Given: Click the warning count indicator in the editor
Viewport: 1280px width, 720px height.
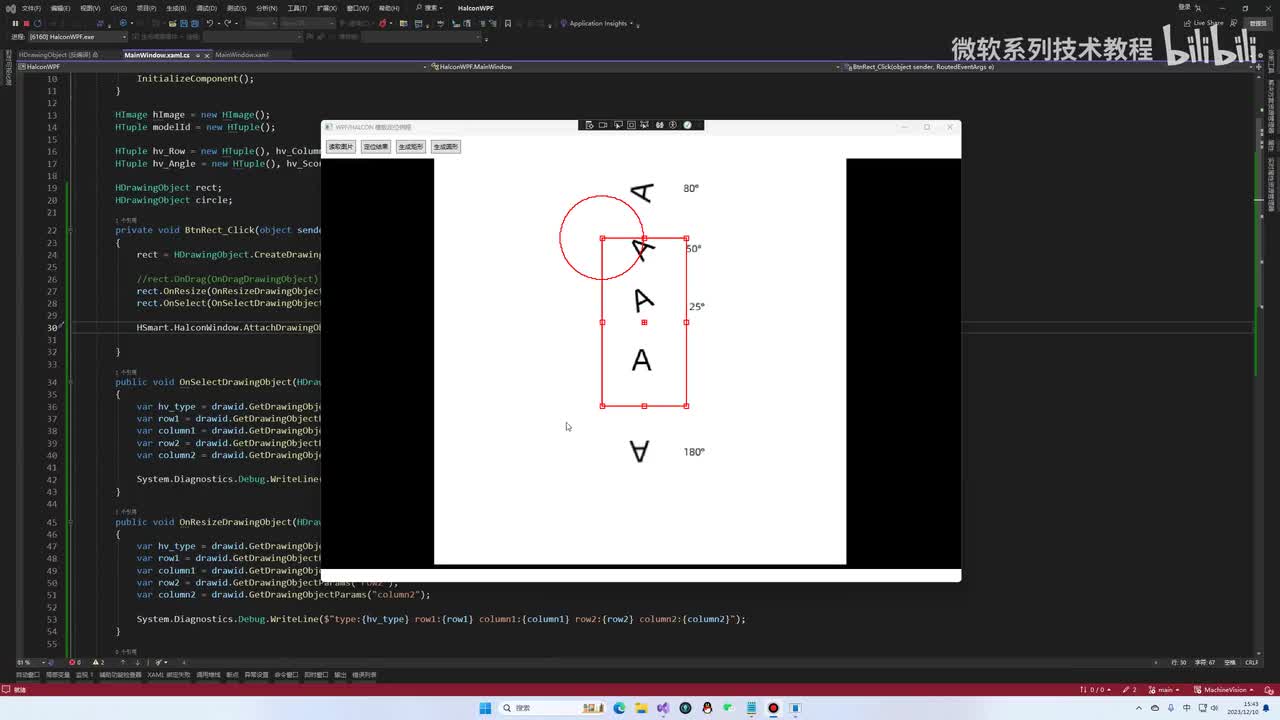Looking at the screenshot, I should tap(98, 662).
